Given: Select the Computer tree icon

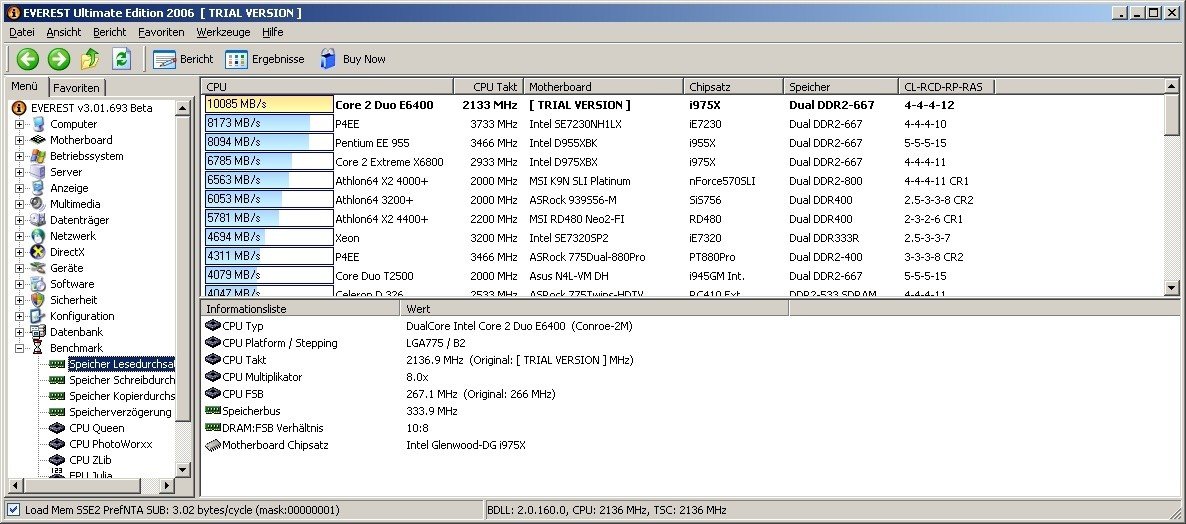Looking at the screenshot, I should 38,124.
